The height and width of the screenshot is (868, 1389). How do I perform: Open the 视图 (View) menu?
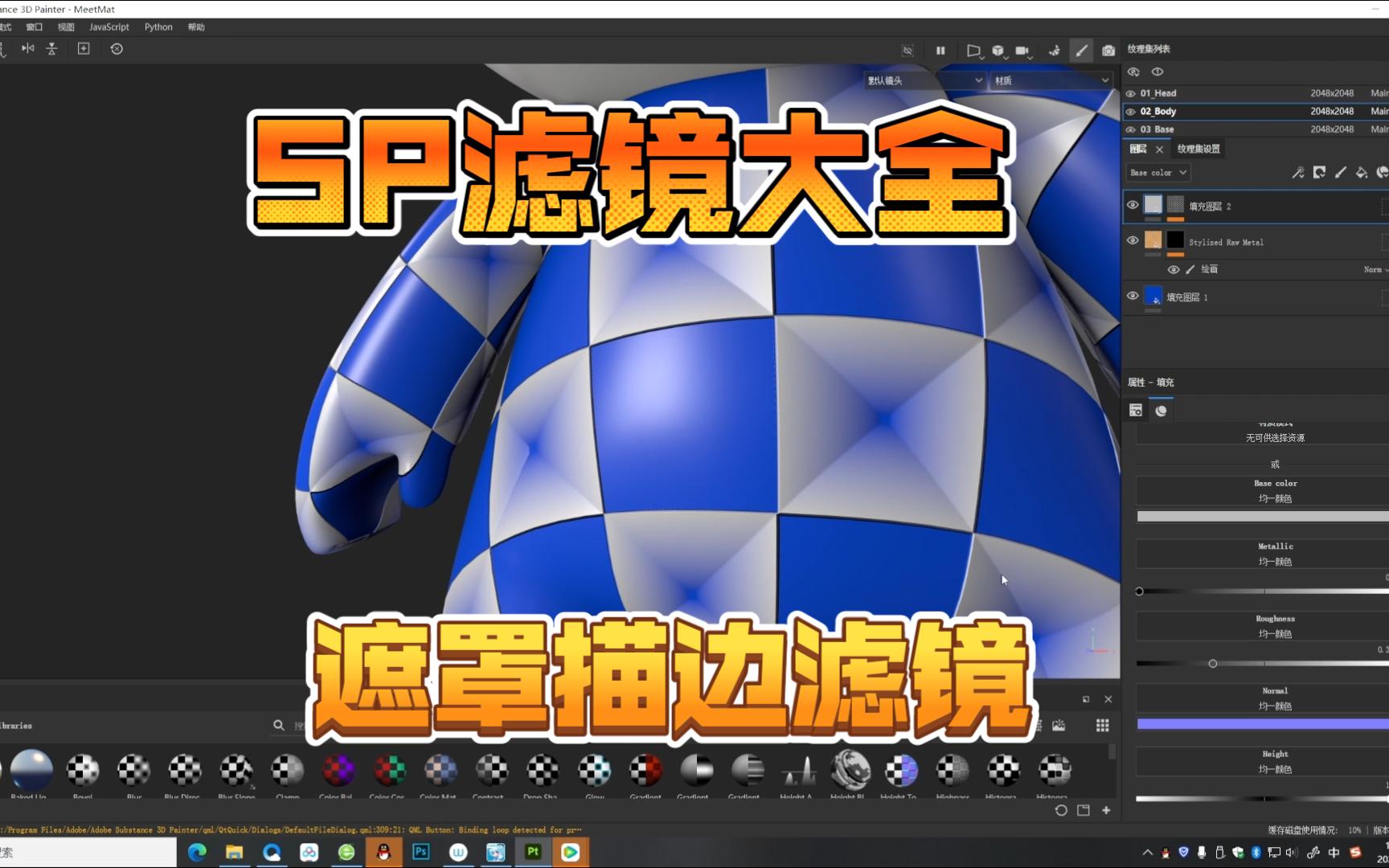coord(66,27)
